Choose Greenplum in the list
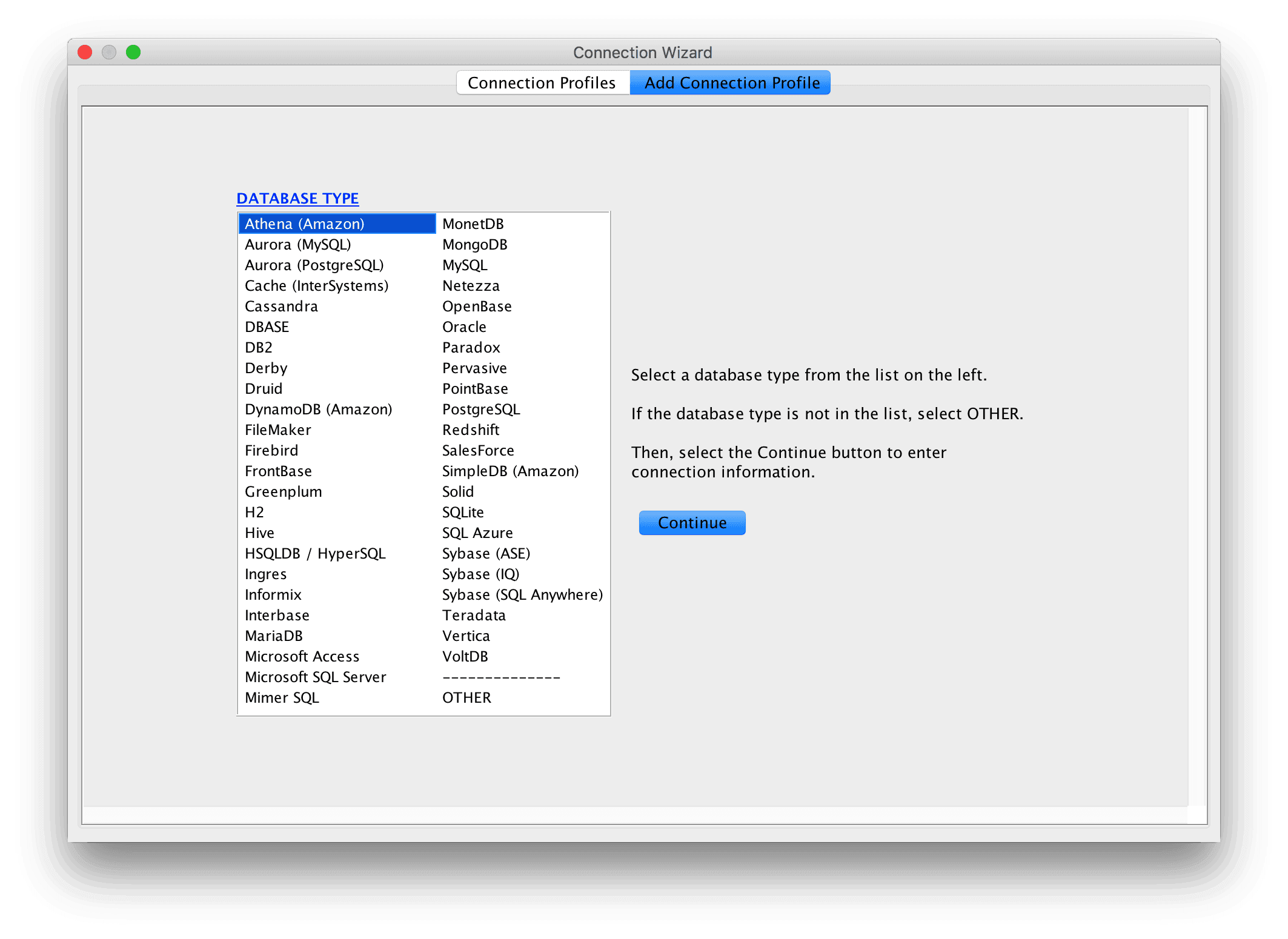1288x939 pixels. click(337, 491)
